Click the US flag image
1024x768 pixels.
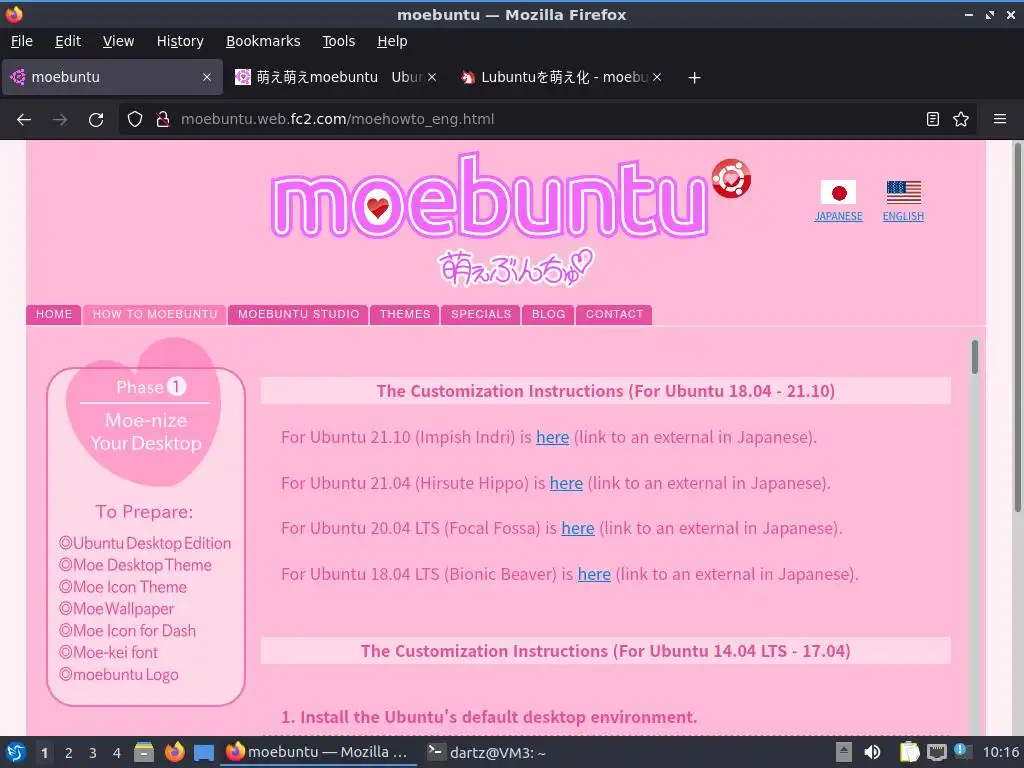tap(904, 193)
